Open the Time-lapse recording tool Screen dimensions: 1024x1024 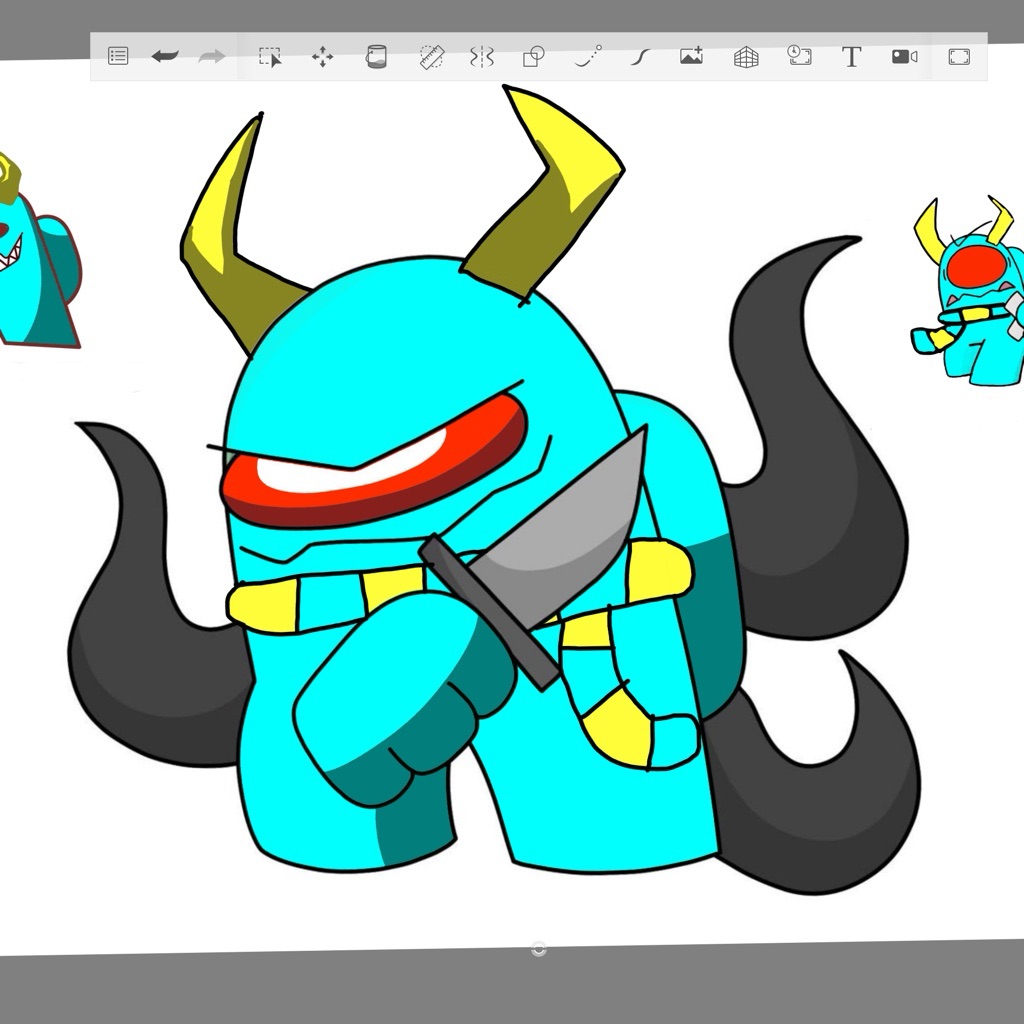799,56
